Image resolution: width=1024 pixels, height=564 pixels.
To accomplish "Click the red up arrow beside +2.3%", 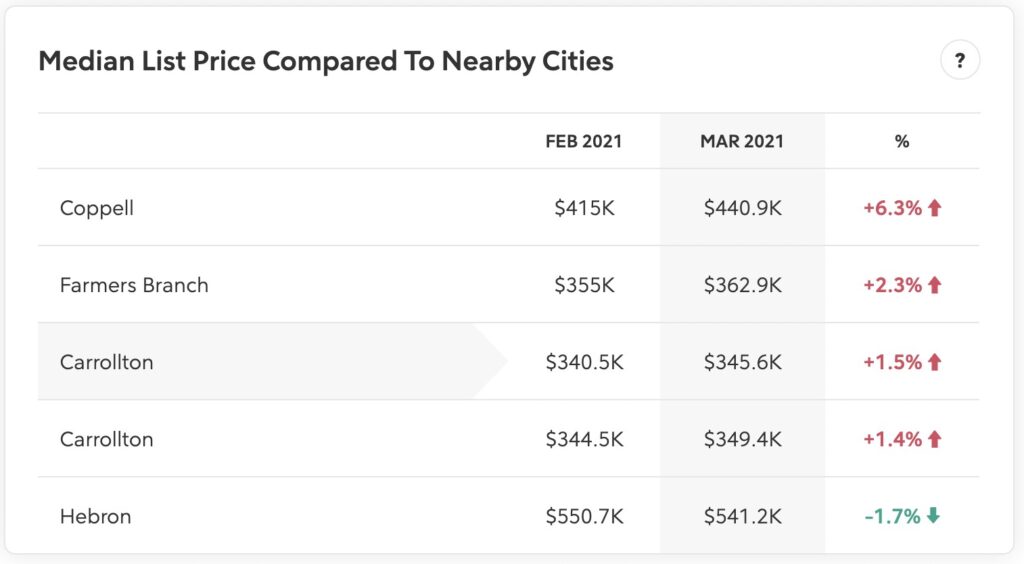I will coord(935,285).
